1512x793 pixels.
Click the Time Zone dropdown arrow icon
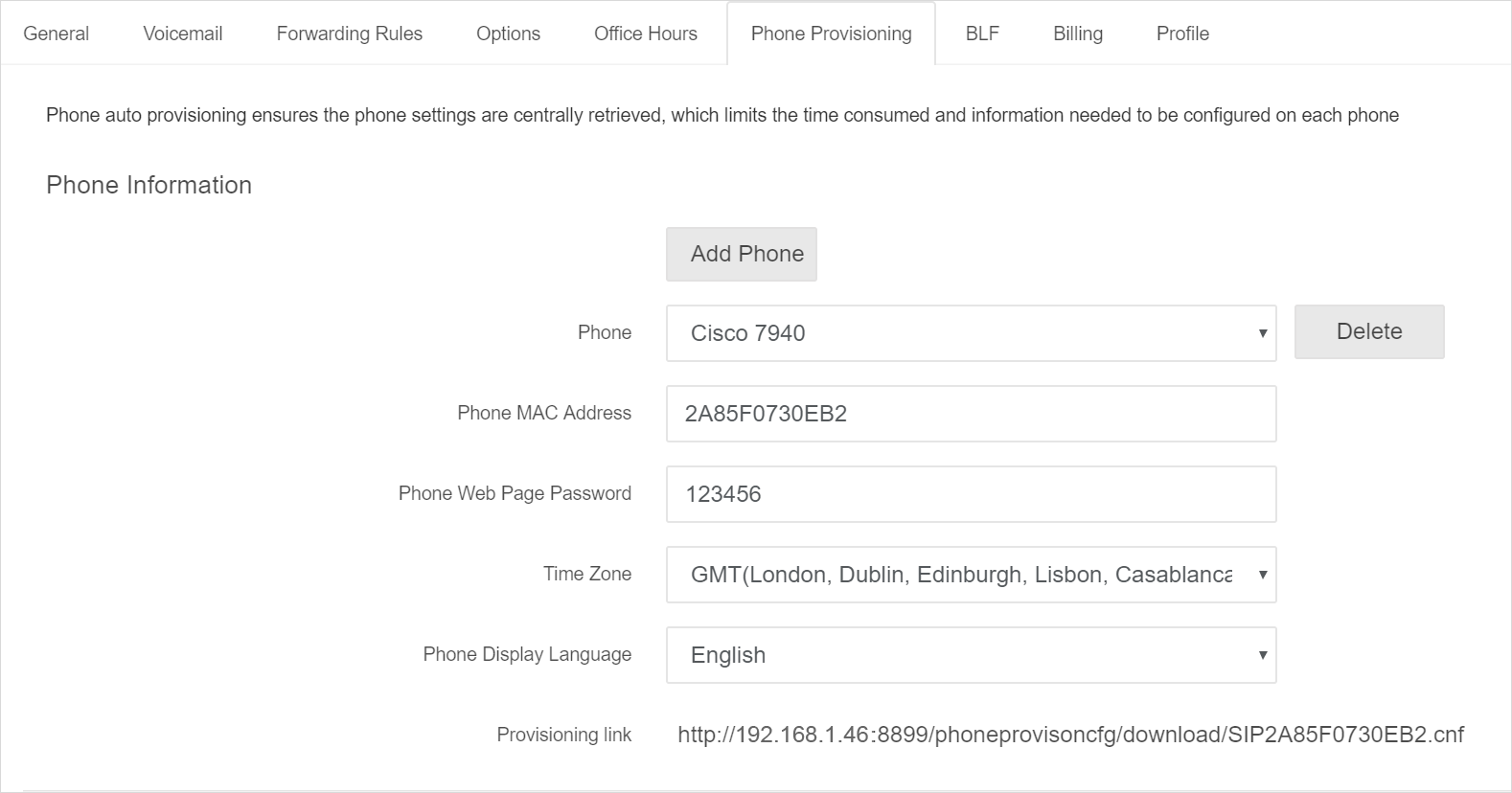1263,575
